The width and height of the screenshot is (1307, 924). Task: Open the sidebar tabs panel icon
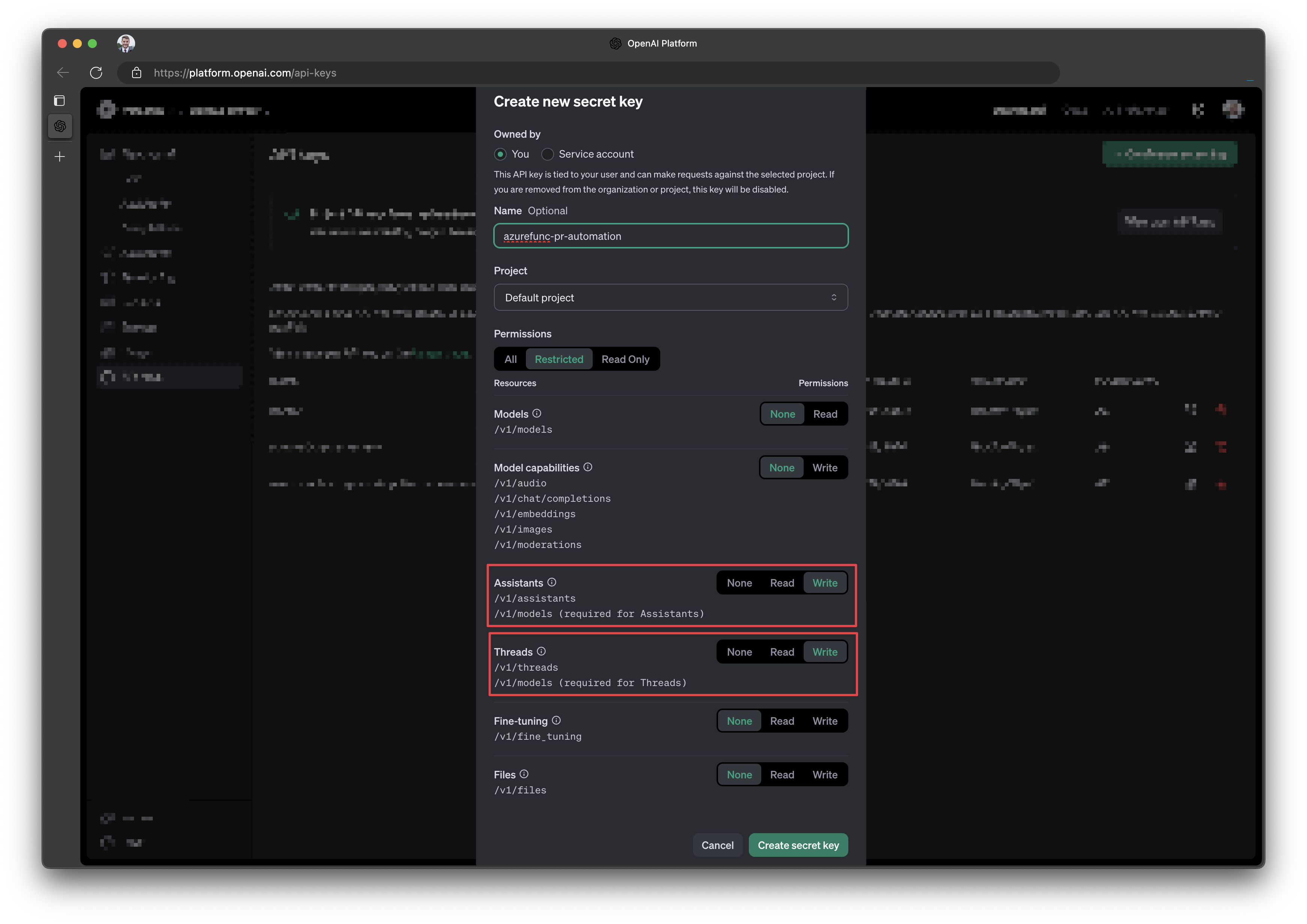[x=60, y=101]
